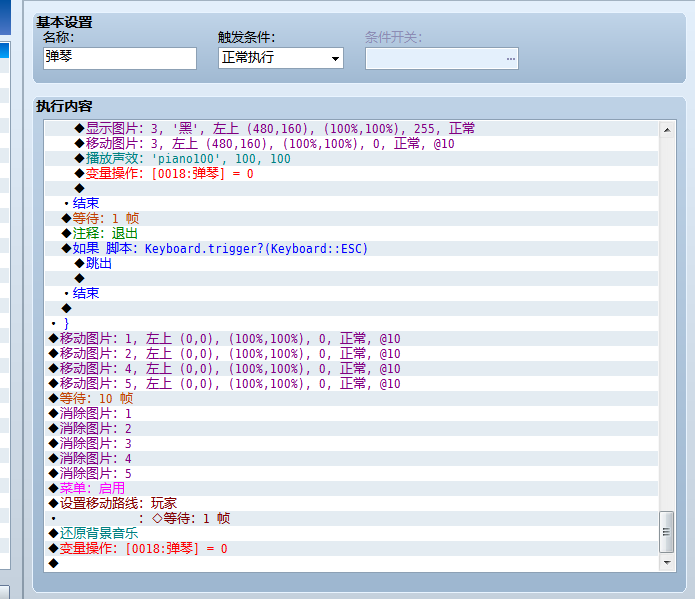Select the 结束 line below 跳出

tap(351, 294)
